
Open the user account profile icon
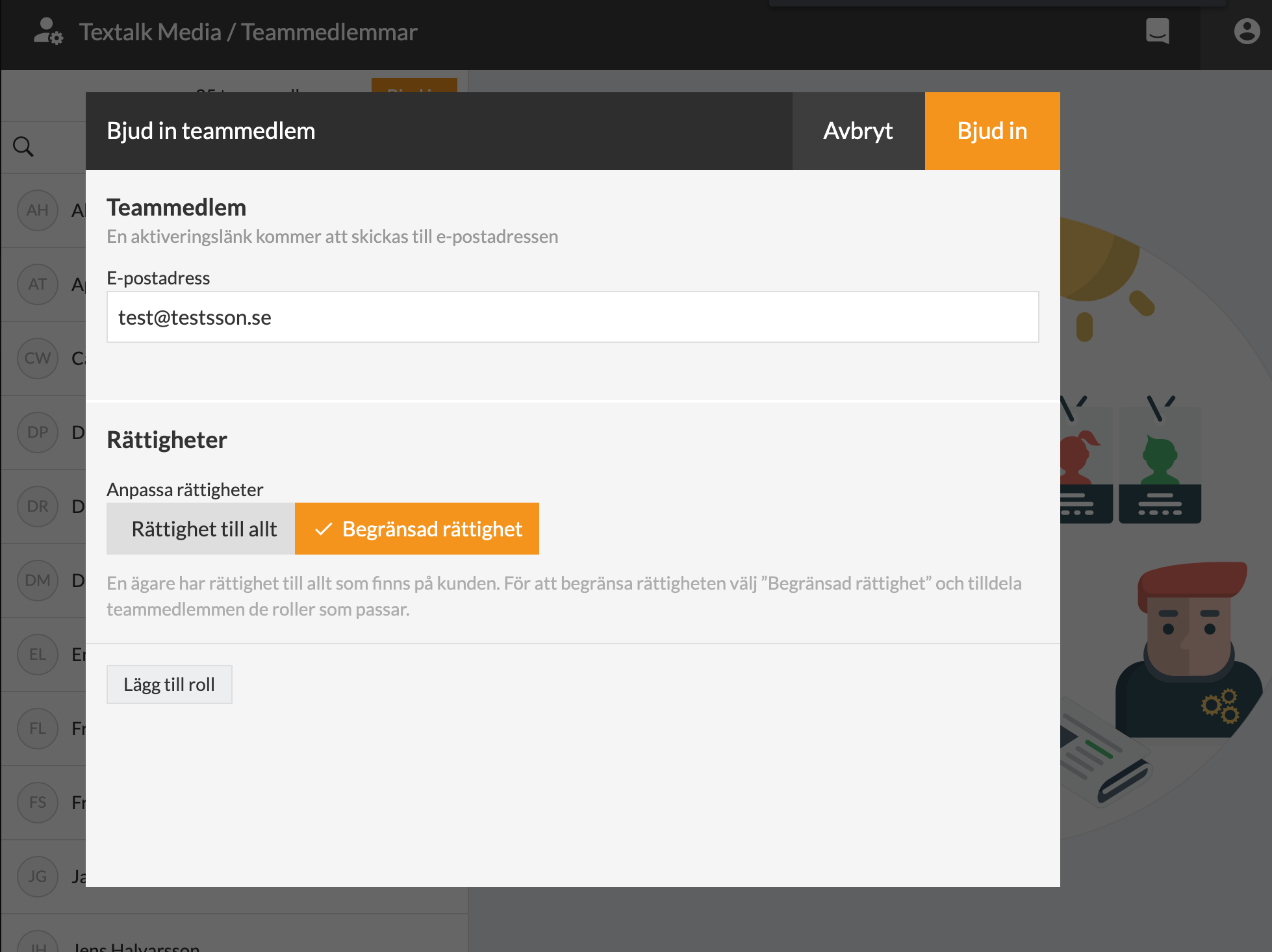1246,31
